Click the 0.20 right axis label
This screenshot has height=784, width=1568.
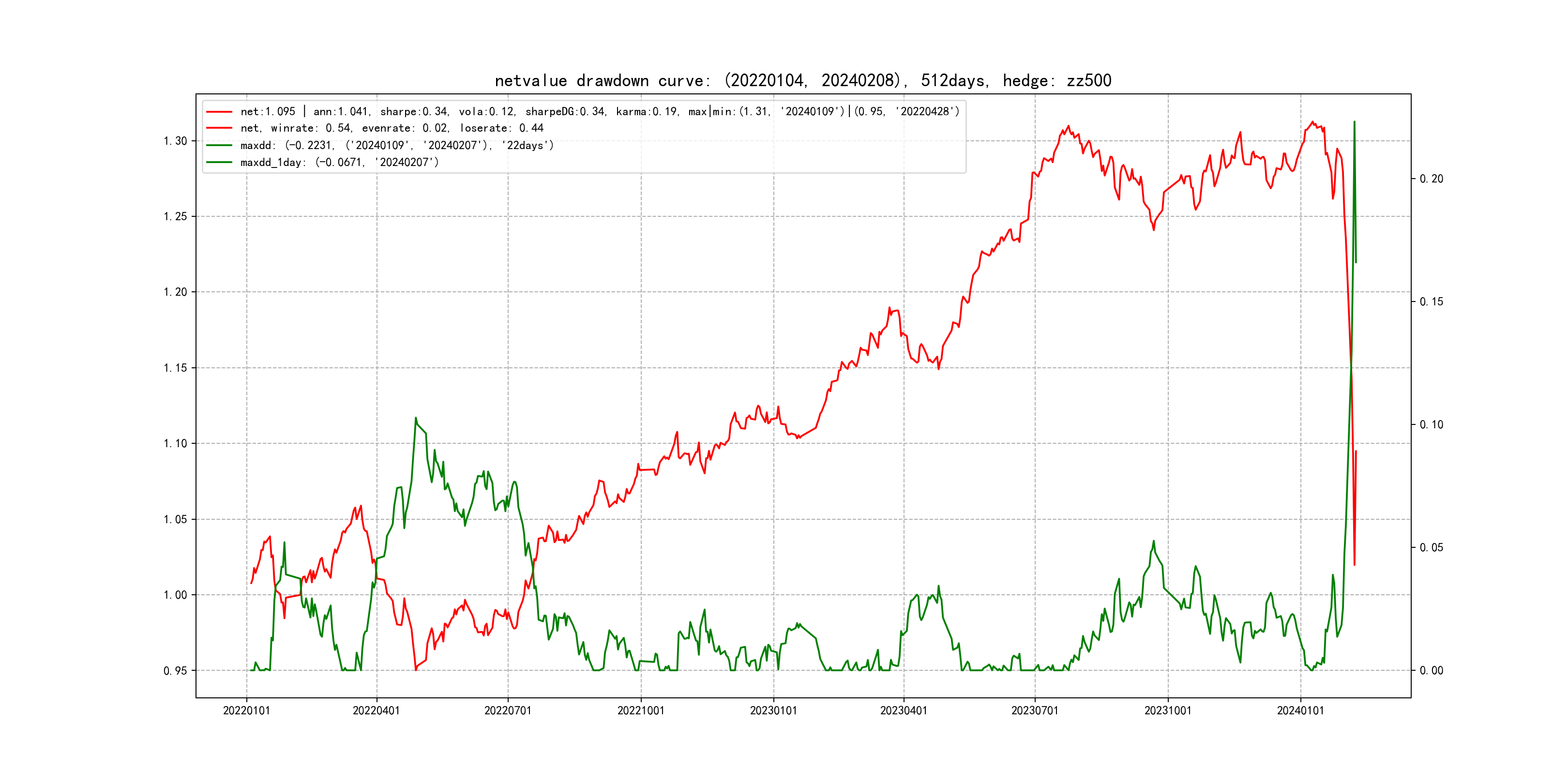point(1431,179)
